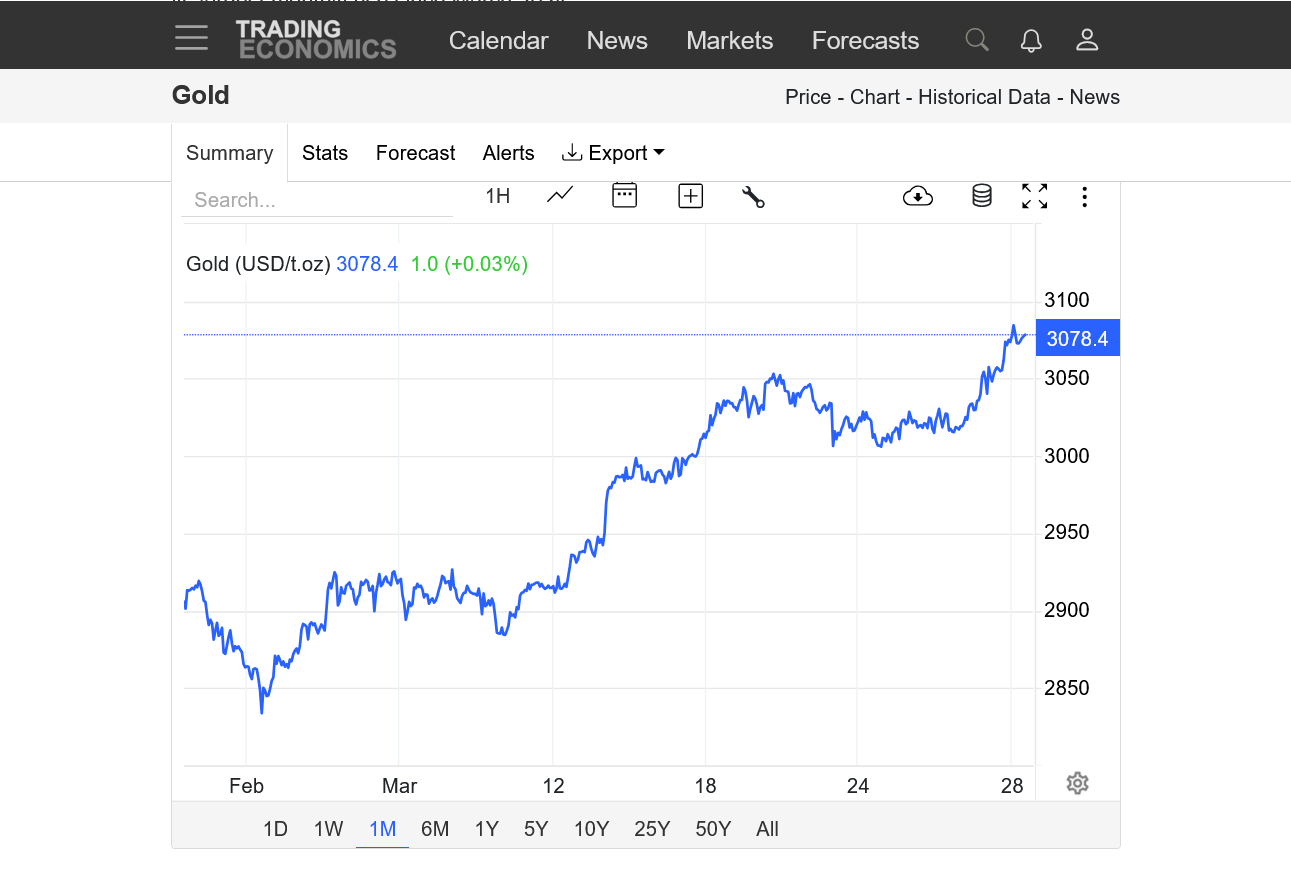The height and width of the screenshot is (875, 1291).
Task: Open the database data icon
Action: pyautogui.click(x=982, y=196)
